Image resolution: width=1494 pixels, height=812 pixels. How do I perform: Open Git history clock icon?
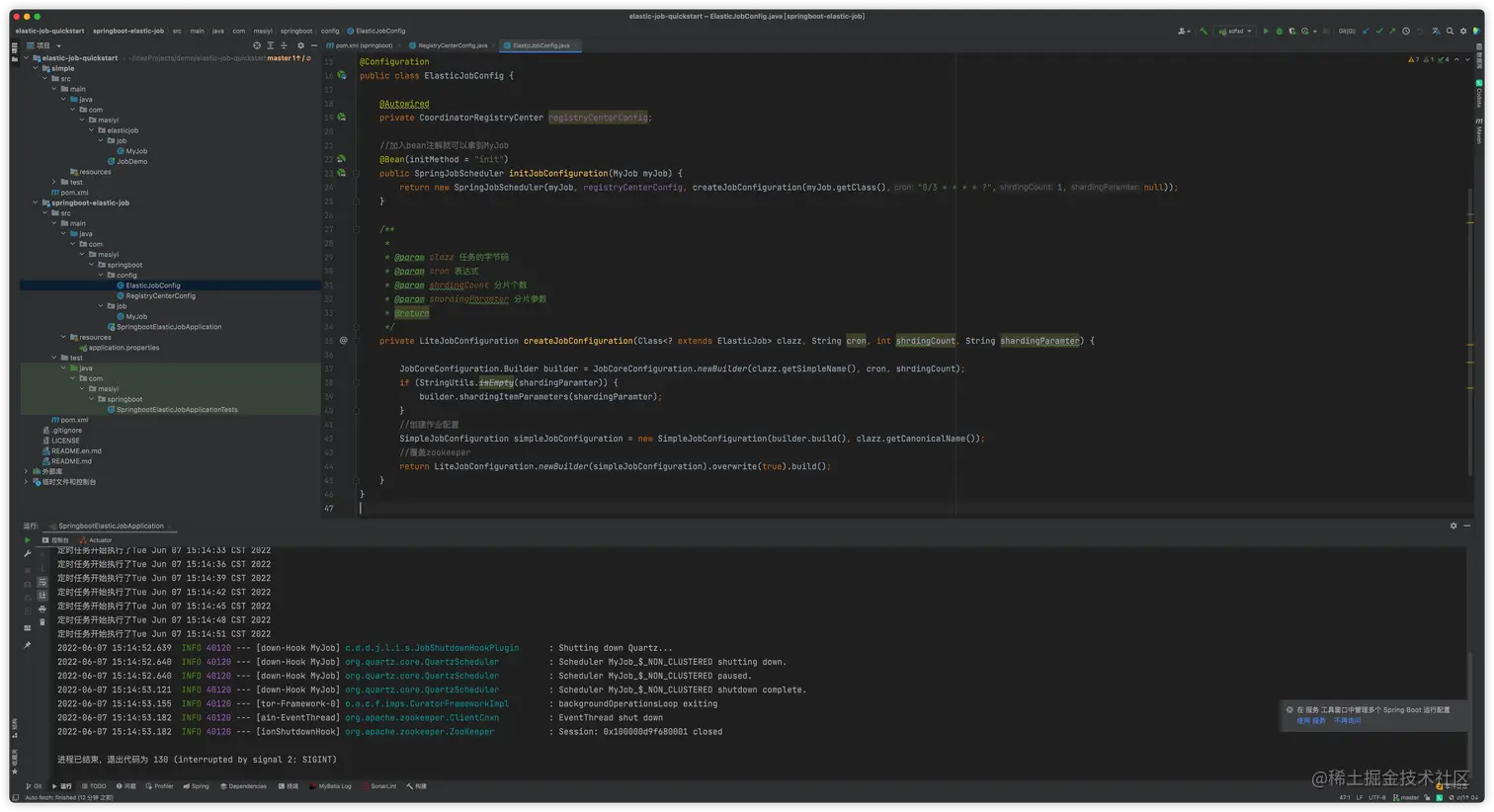(1406, 31)
